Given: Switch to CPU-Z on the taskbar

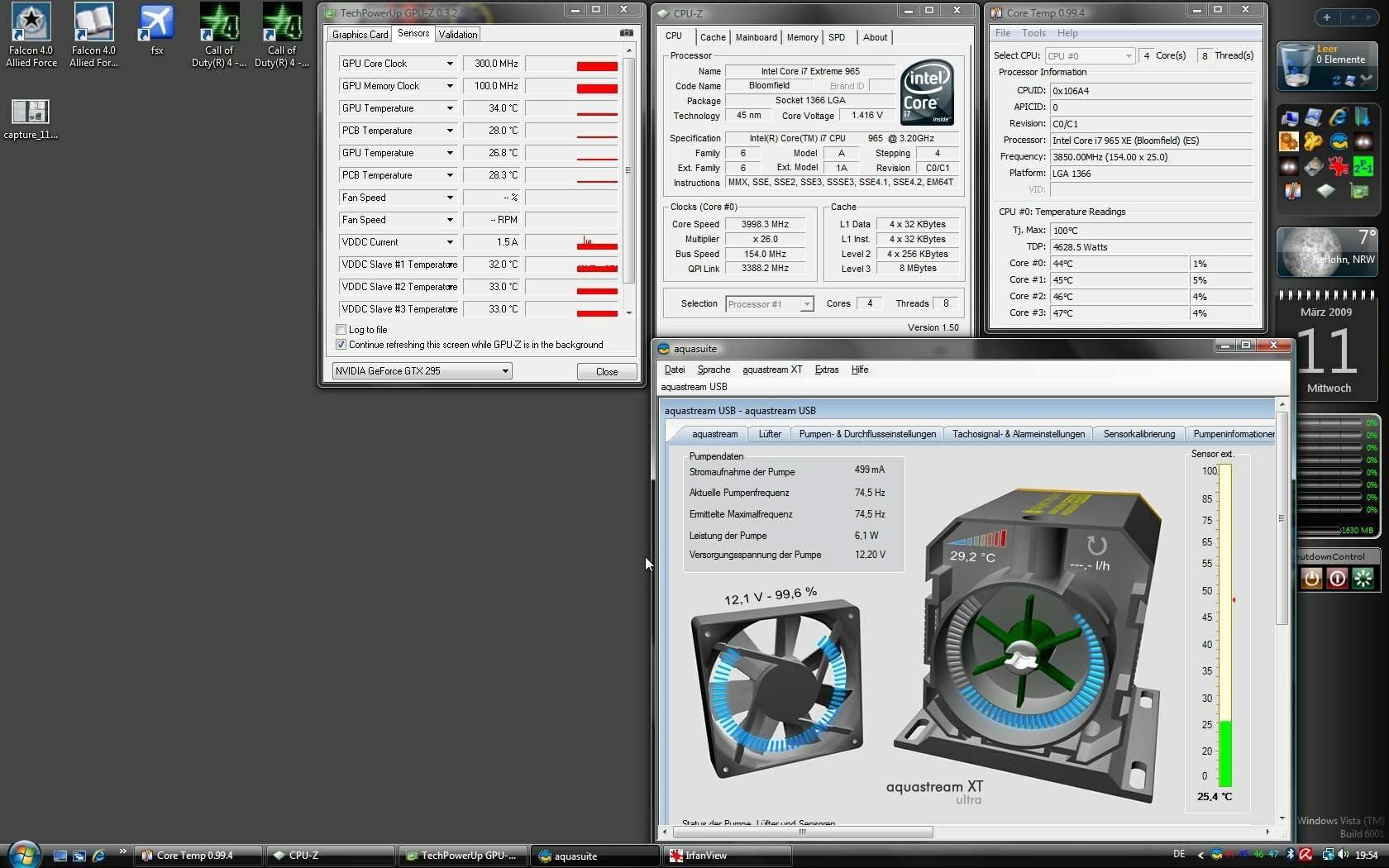Looking at the screenshot, I should pos(331,856).
